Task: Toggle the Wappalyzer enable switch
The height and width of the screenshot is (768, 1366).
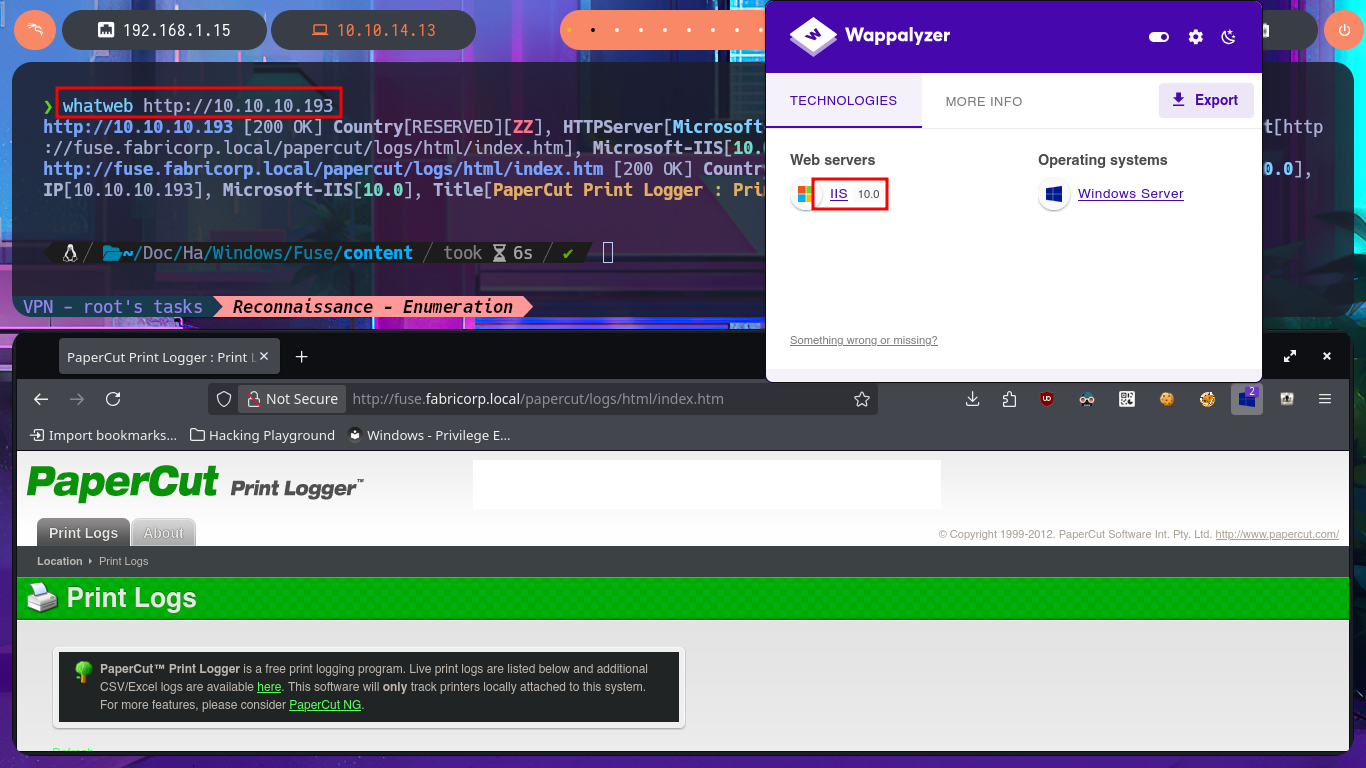Action: (x=1159, y=37)
